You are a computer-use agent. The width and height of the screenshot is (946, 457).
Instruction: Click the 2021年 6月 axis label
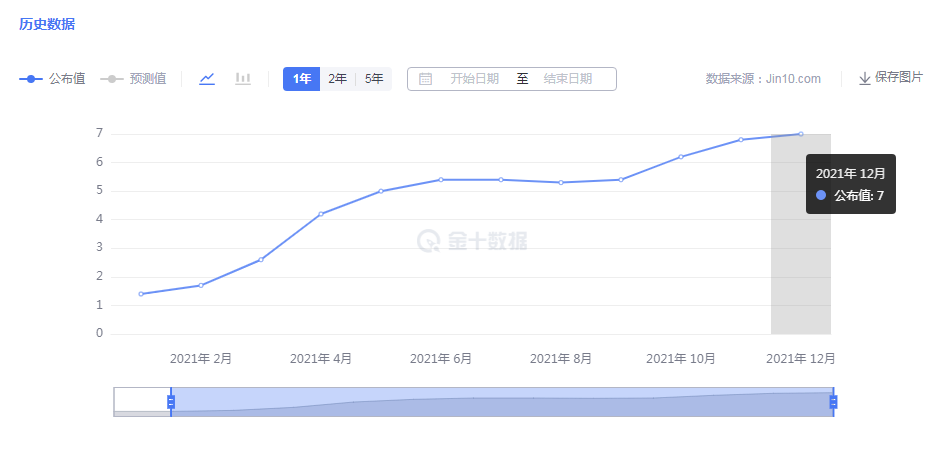tap(441, 359)
